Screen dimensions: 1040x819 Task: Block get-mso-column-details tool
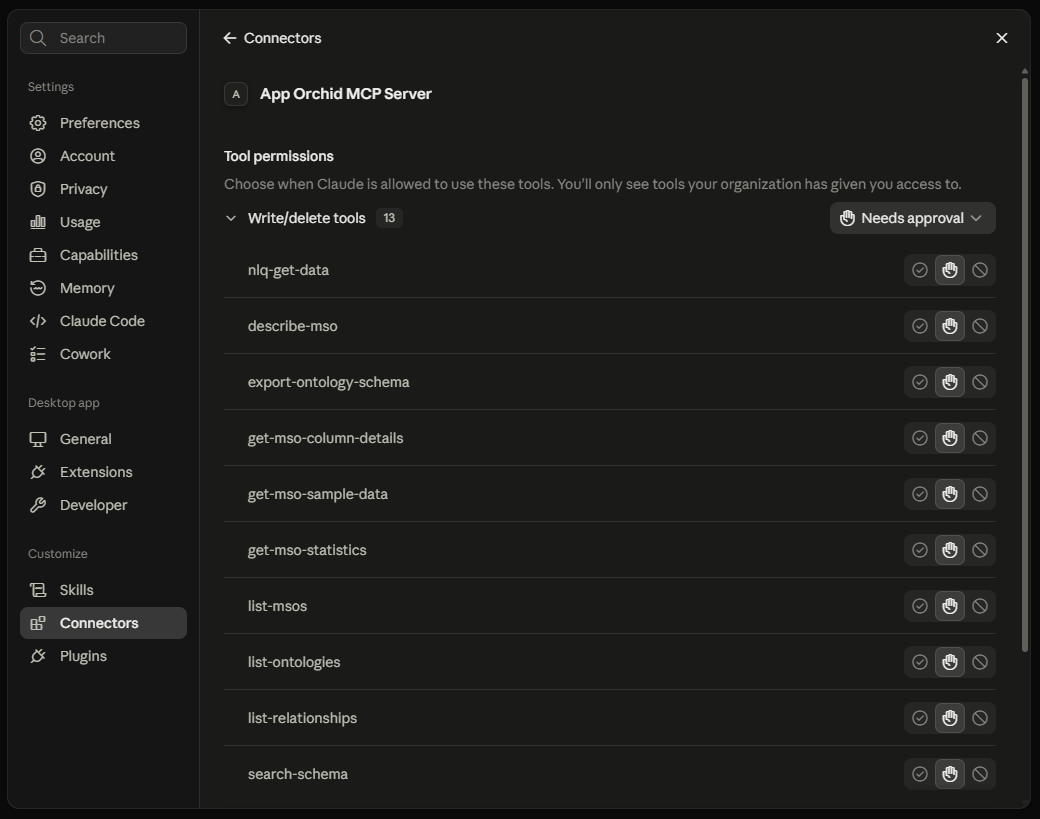click(x=980, y=438)
